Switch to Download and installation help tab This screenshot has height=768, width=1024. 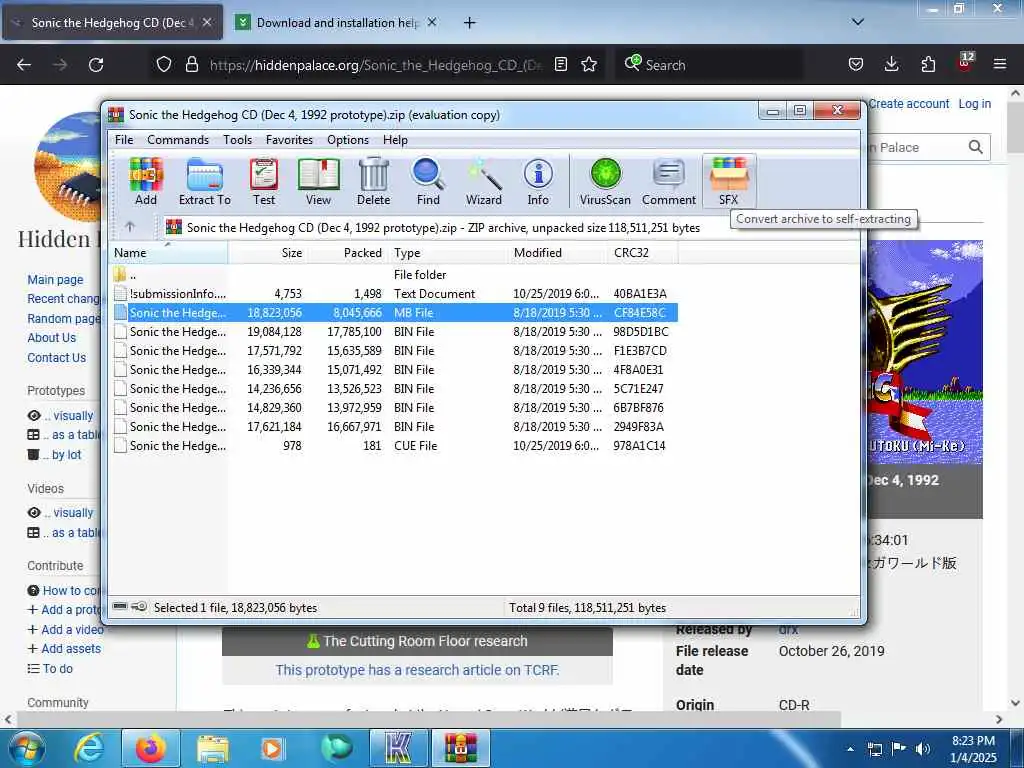click(x=337, y=22)
